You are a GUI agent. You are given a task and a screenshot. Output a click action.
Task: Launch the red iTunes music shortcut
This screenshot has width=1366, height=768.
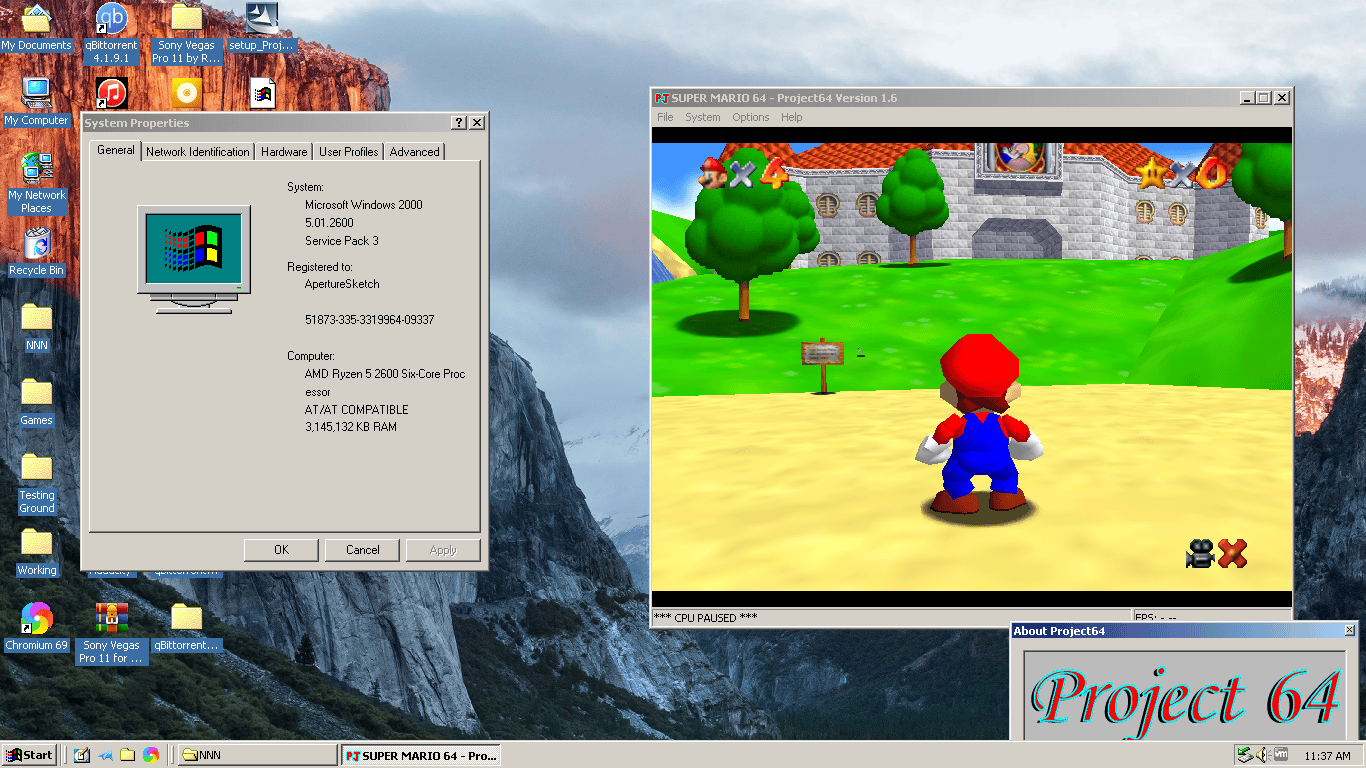click(111, 94)
